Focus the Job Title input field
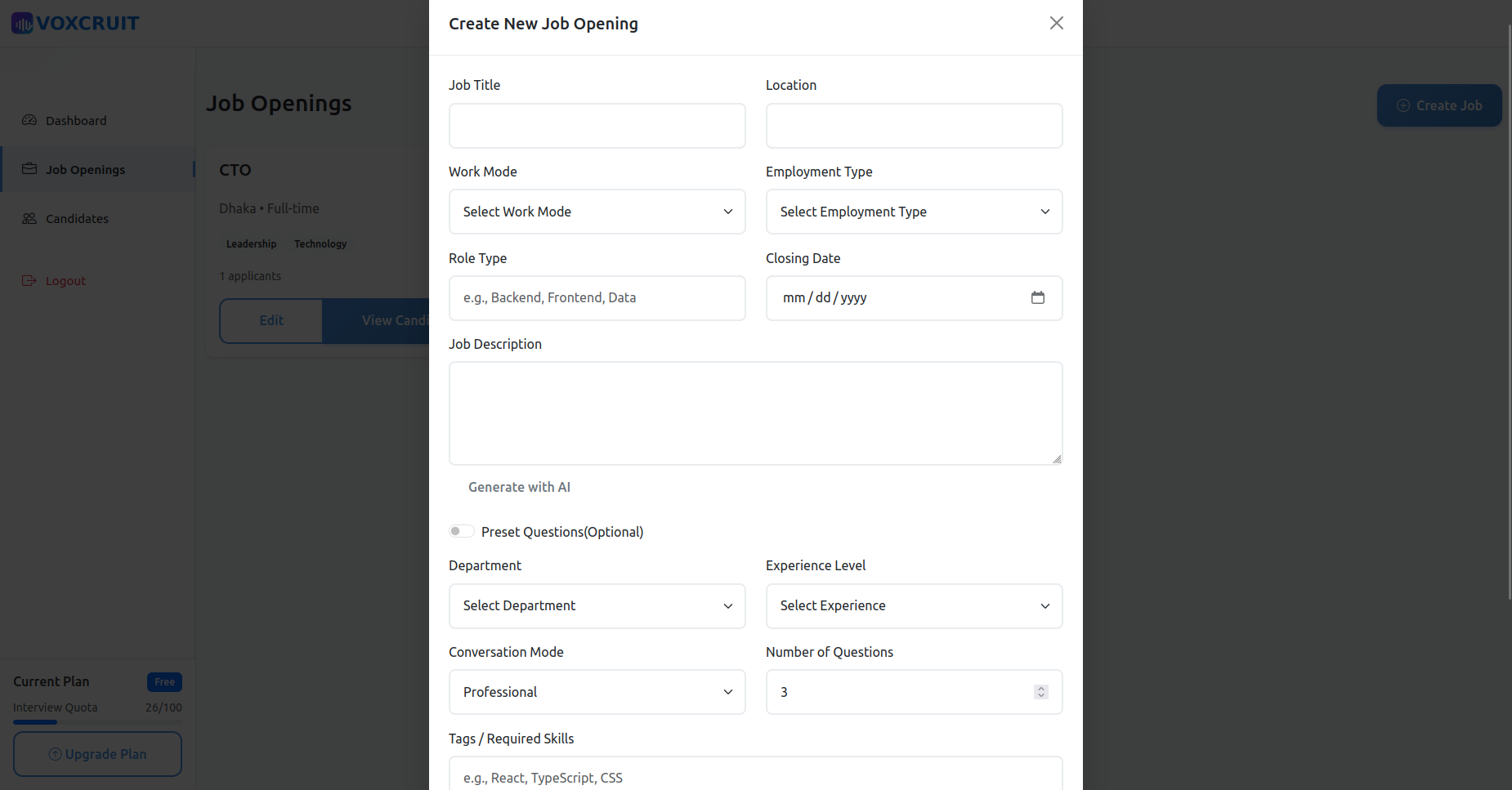The height and width of the screenshot is (790, 1512). tap(597, 126)
